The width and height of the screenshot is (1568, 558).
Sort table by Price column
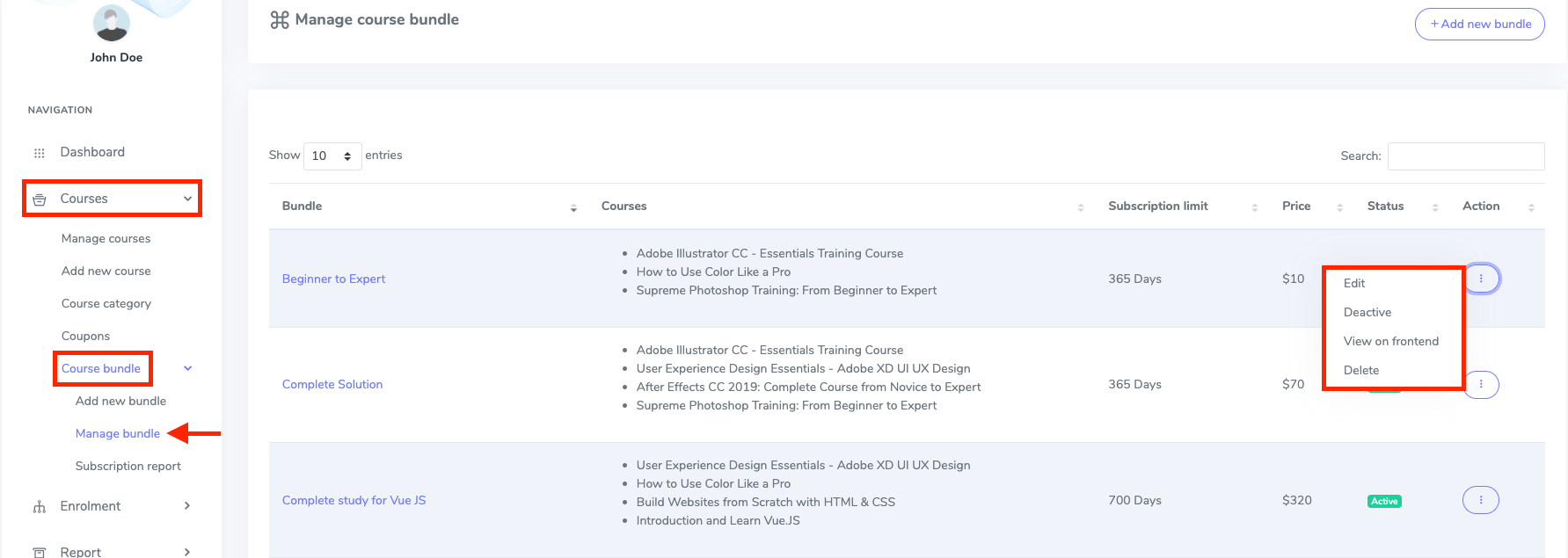click(1296, 207)
